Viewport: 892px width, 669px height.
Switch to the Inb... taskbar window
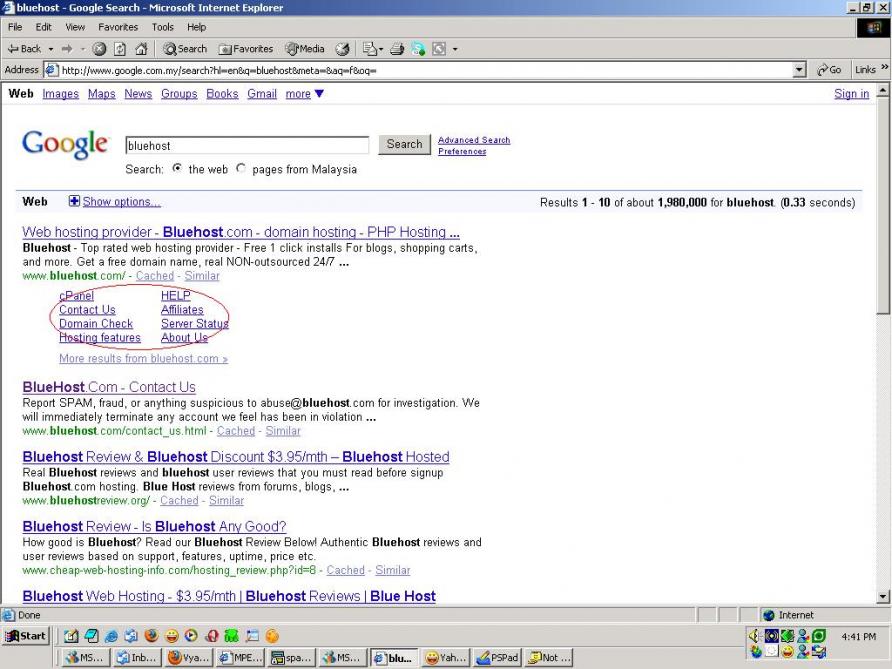139,658
